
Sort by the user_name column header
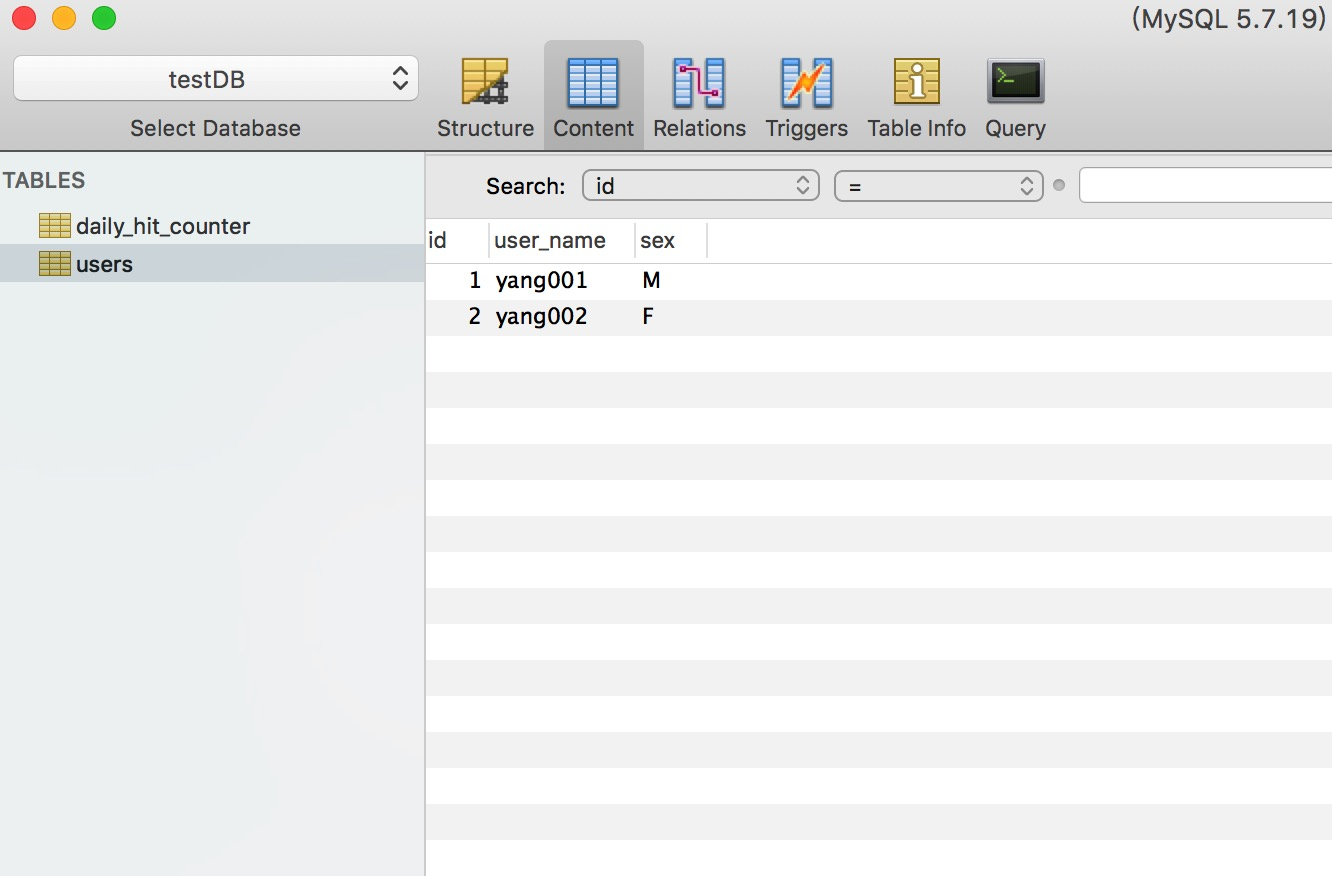(562, 241)
